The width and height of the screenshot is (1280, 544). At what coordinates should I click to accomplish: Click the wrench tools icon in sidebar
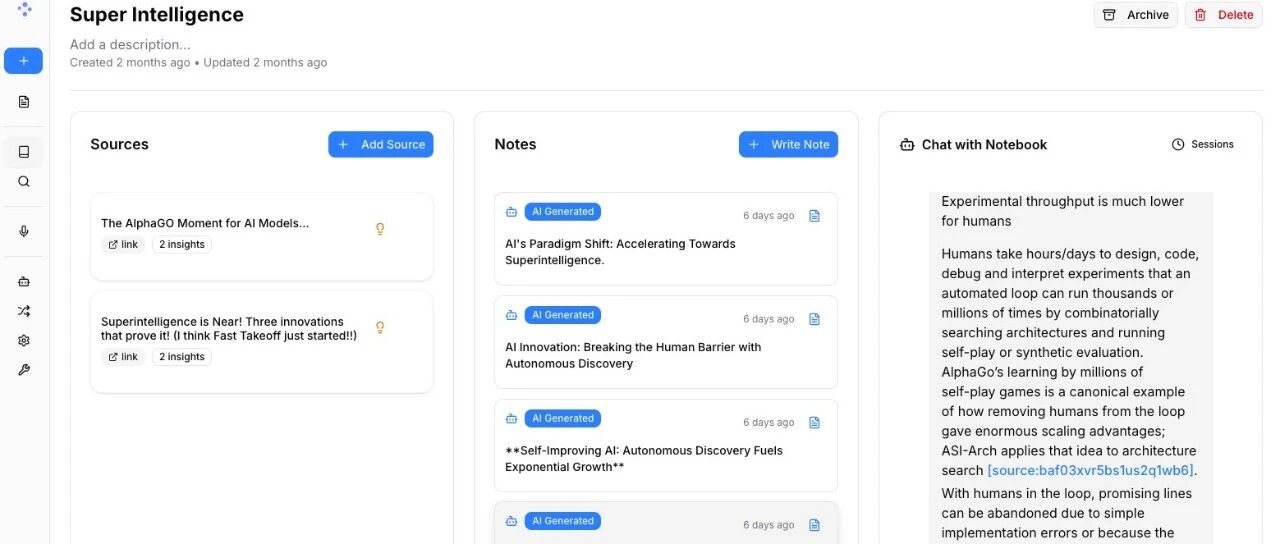[x=24, y=370]
